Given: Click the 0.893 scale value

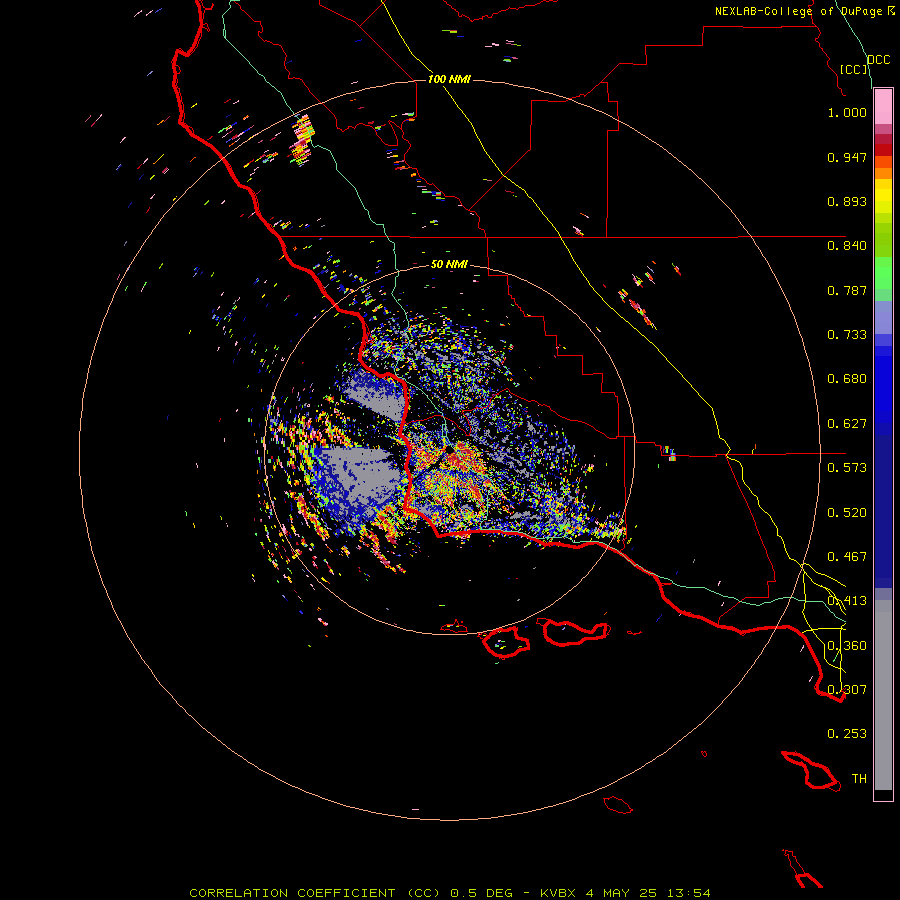Looking at the screenshot, I should [847, 201].
